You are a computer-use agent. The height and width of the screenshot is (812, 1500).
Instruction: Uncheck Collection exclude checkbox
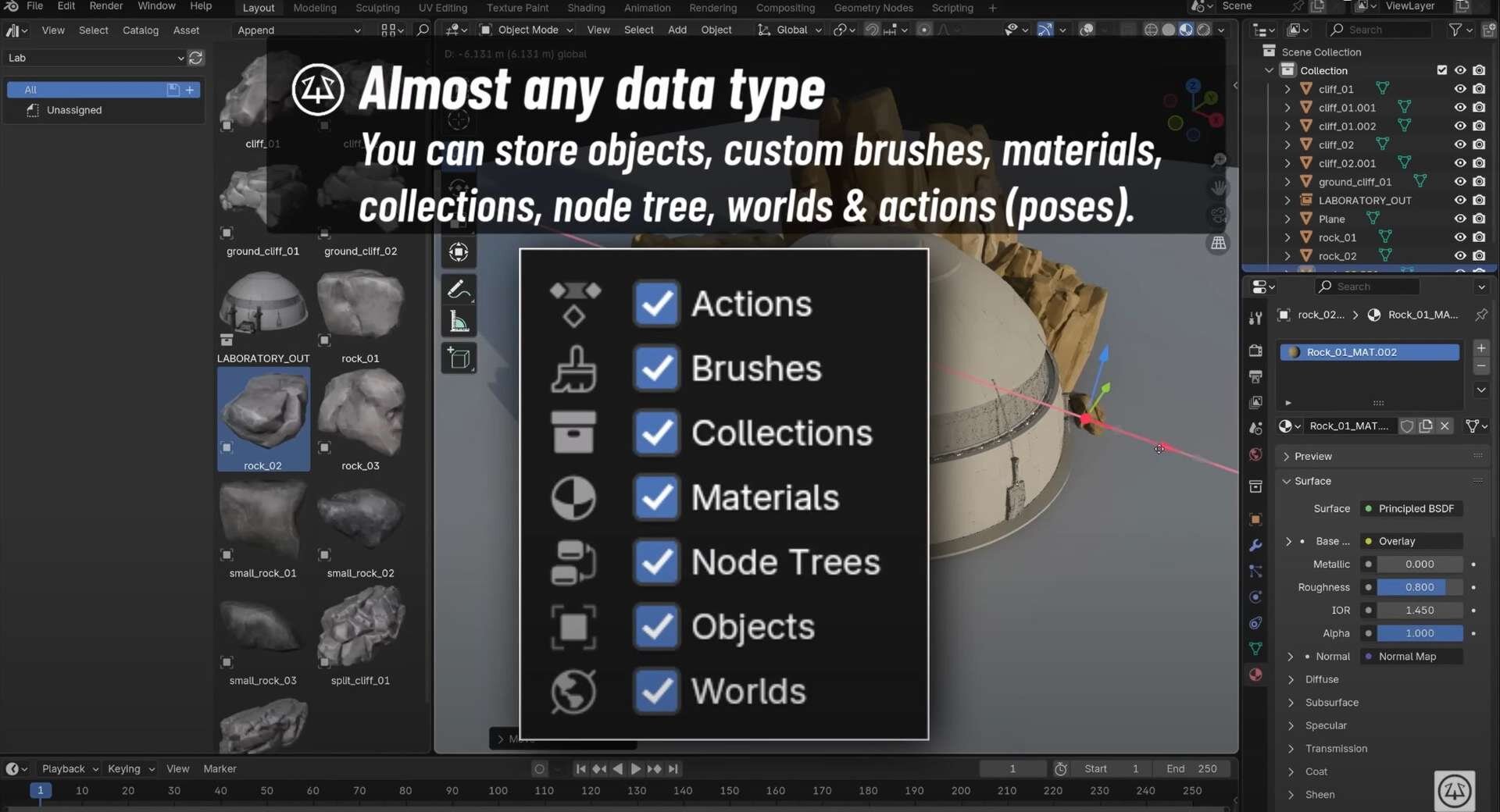(1442, 70)
